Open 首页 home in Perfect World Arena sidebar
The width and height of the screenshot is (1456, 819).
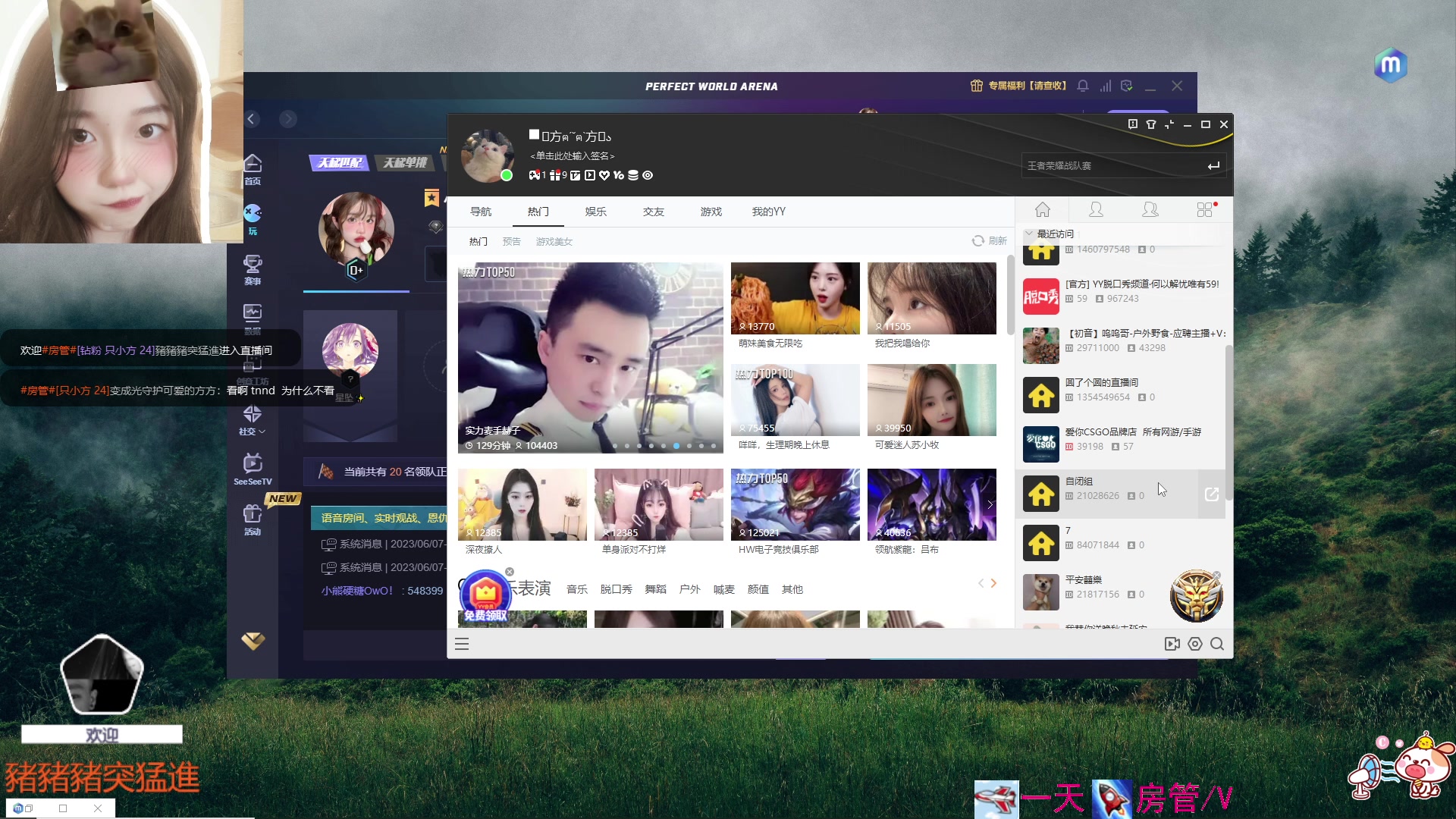253,169
